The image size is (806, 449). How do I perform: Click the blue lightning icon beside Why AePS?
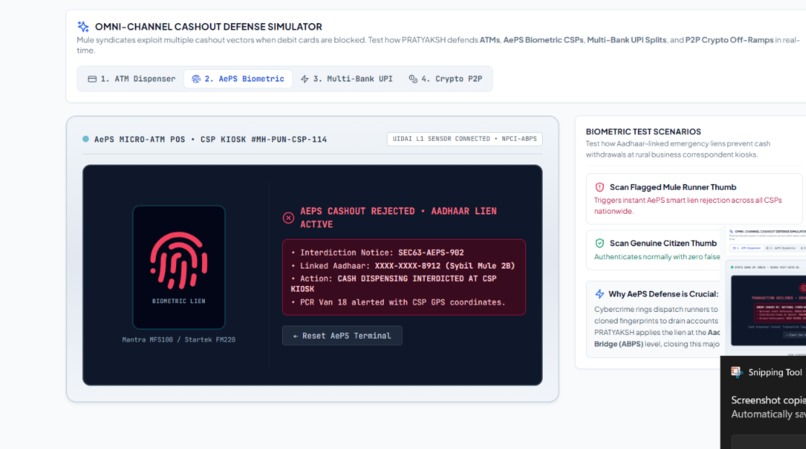pyautogui.click(x=599, y=294)
